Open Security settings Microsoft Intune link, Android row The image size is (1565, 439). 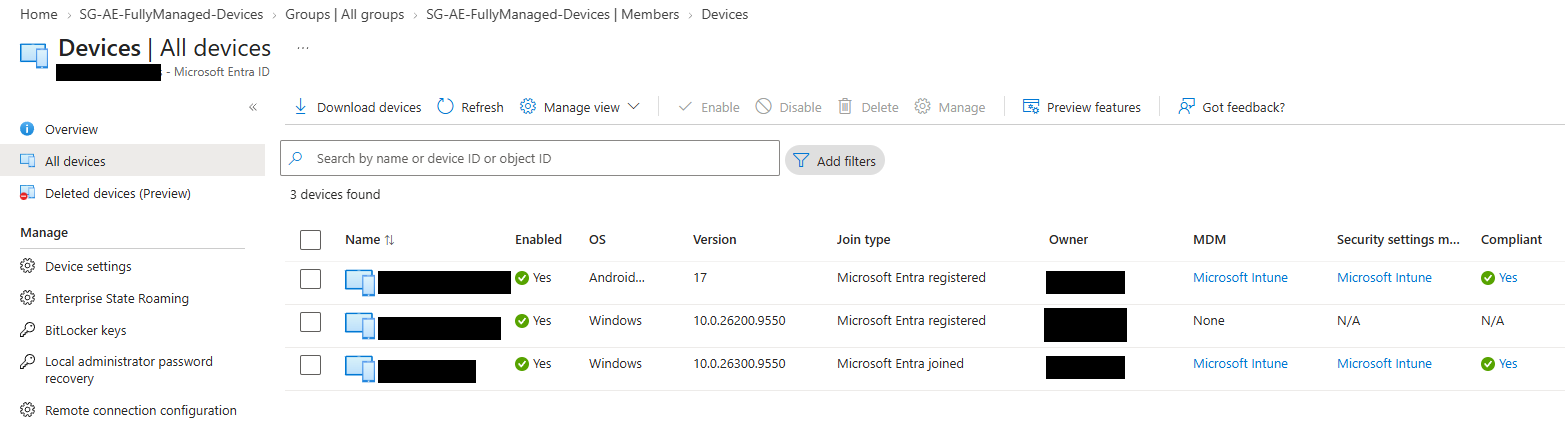click(1384, 278)
